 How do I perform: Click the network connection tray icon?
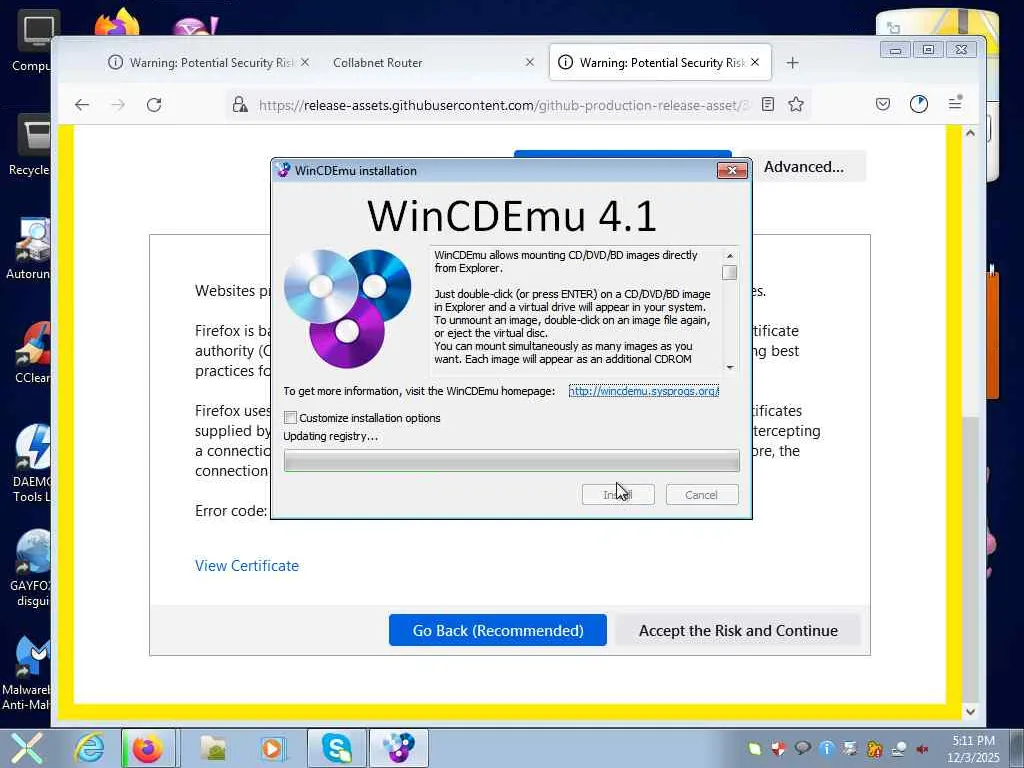pos(899,748)
